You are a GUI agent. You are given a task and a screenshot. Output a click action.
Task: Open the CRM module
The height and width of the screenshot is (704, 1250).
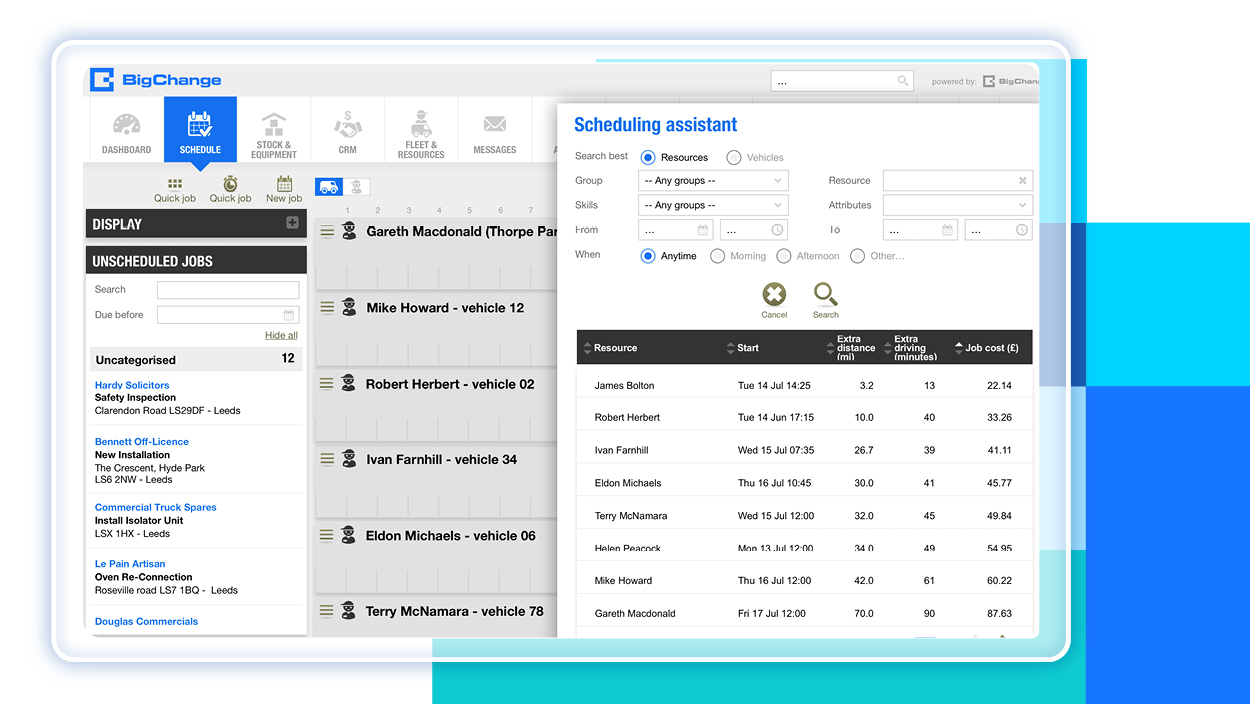[347, 130]
